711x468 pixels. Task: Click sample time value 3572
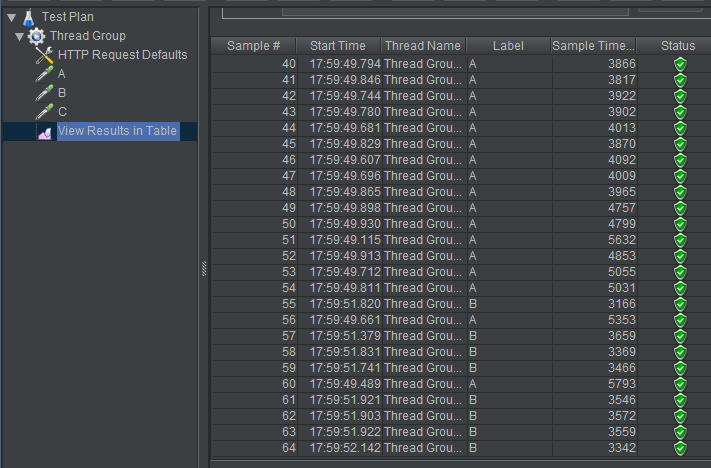(x=622, y=416)
